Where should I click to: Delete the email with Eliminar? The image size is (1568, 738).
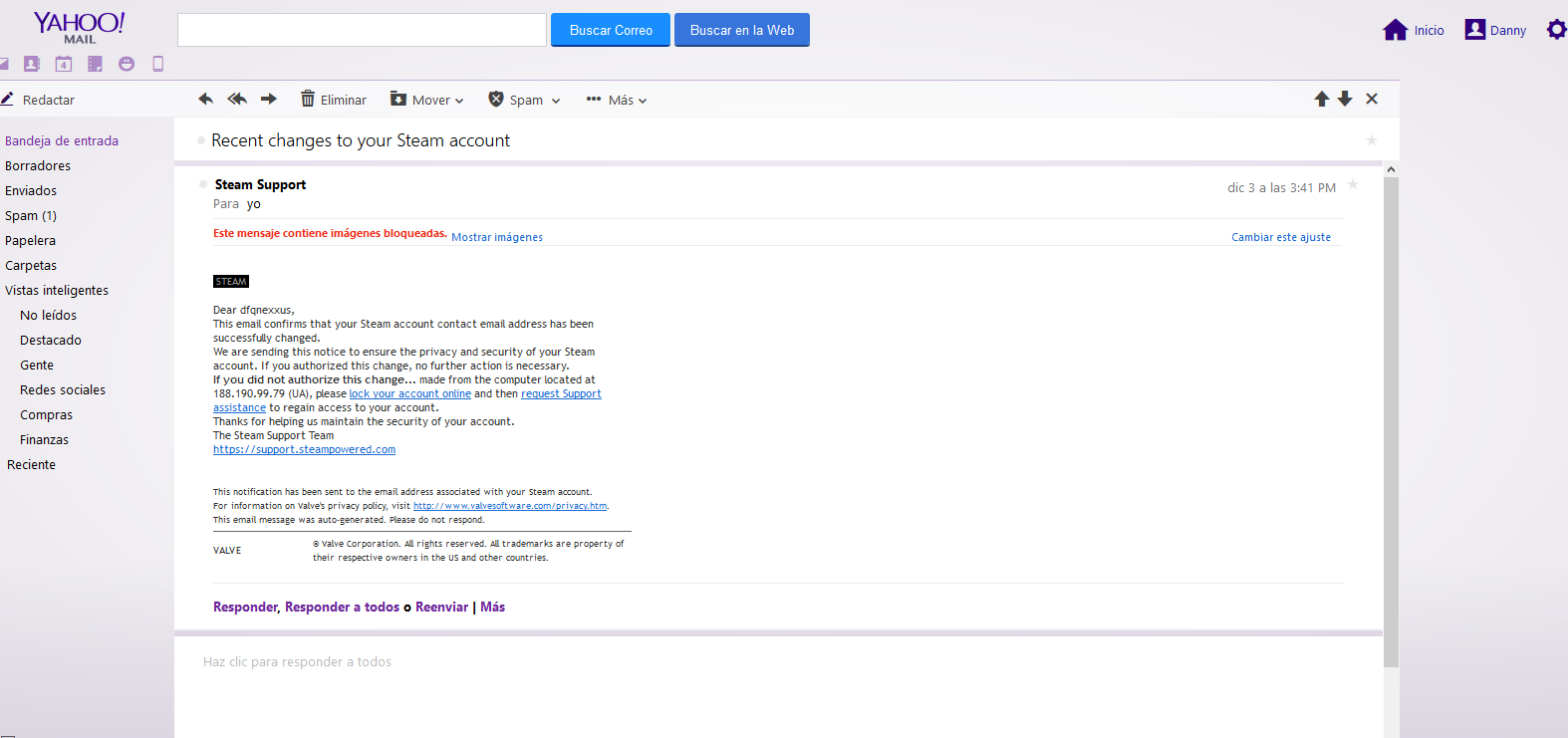point(334,100)
